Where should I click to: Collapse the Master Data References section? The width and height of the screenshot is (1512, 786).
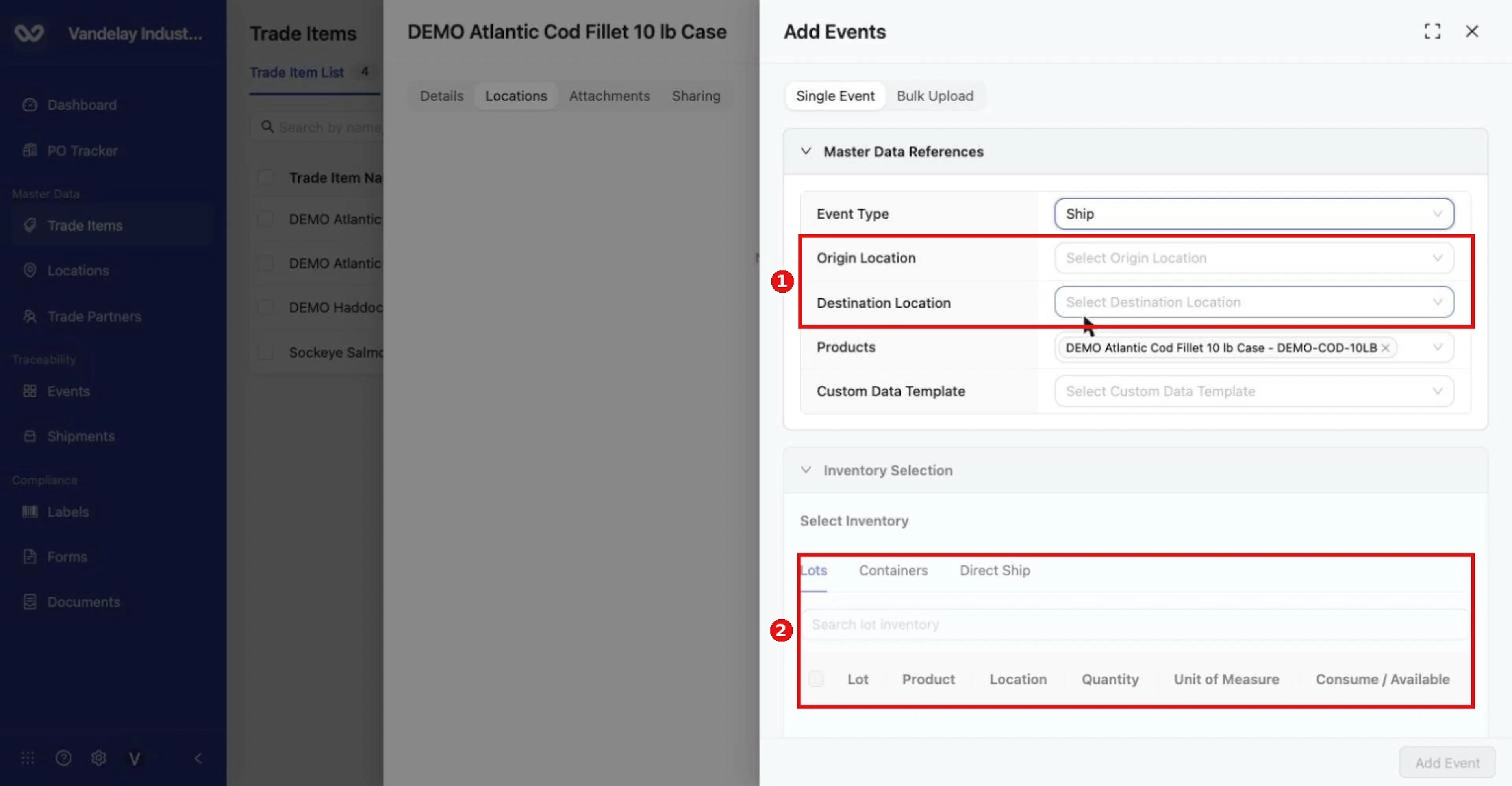[x=806, y=151]
